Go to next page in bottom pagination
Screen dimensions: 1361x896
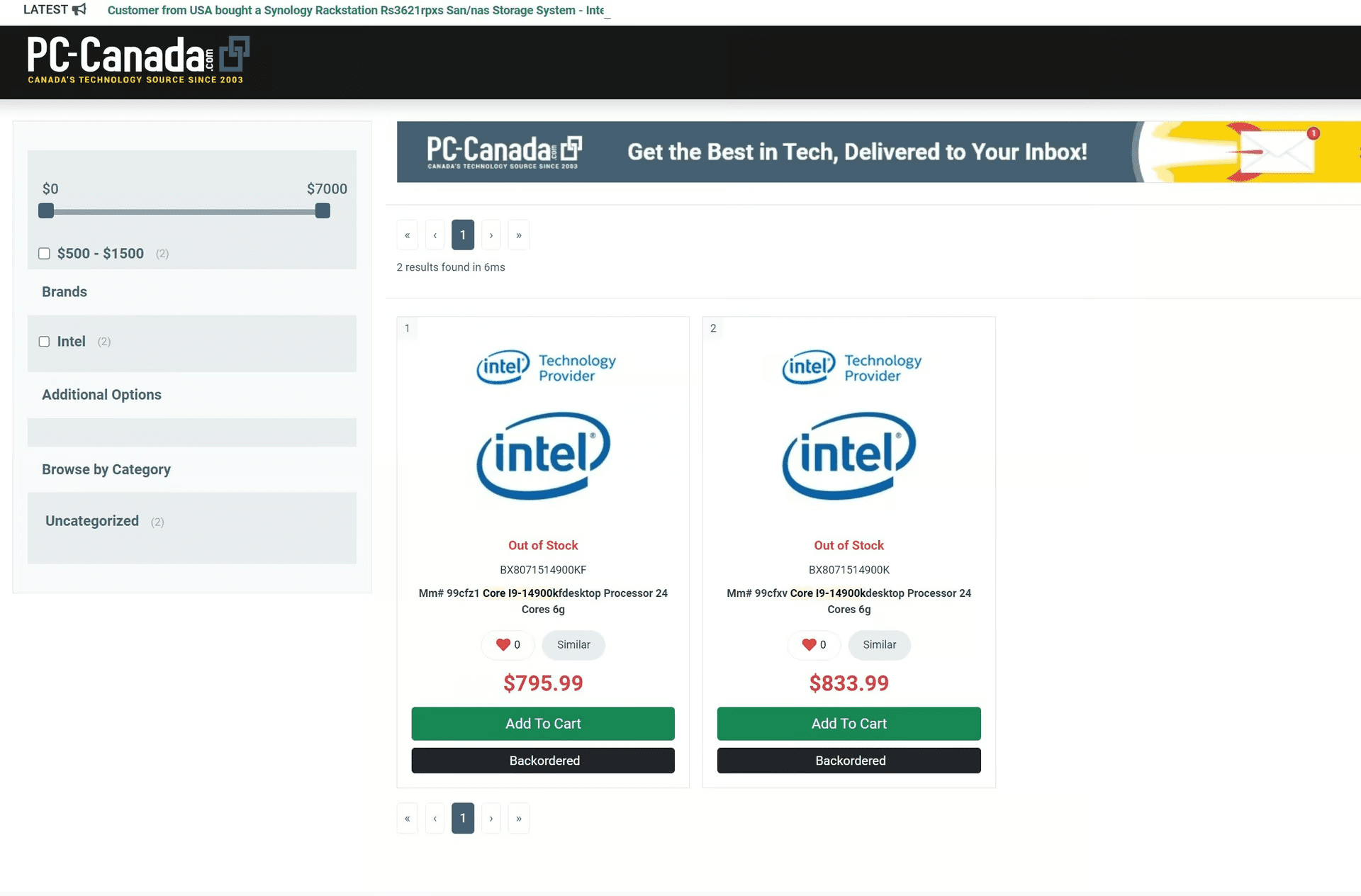pos(491,819)
